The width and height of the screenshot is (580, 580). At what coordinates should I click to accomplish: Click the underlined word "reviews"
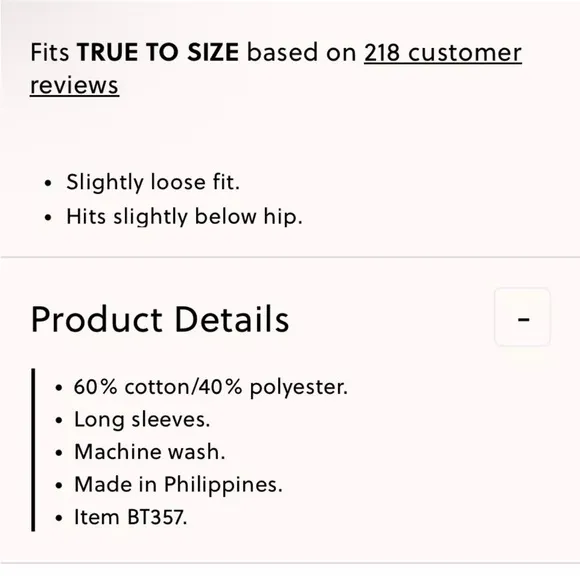tap(74, 85)
